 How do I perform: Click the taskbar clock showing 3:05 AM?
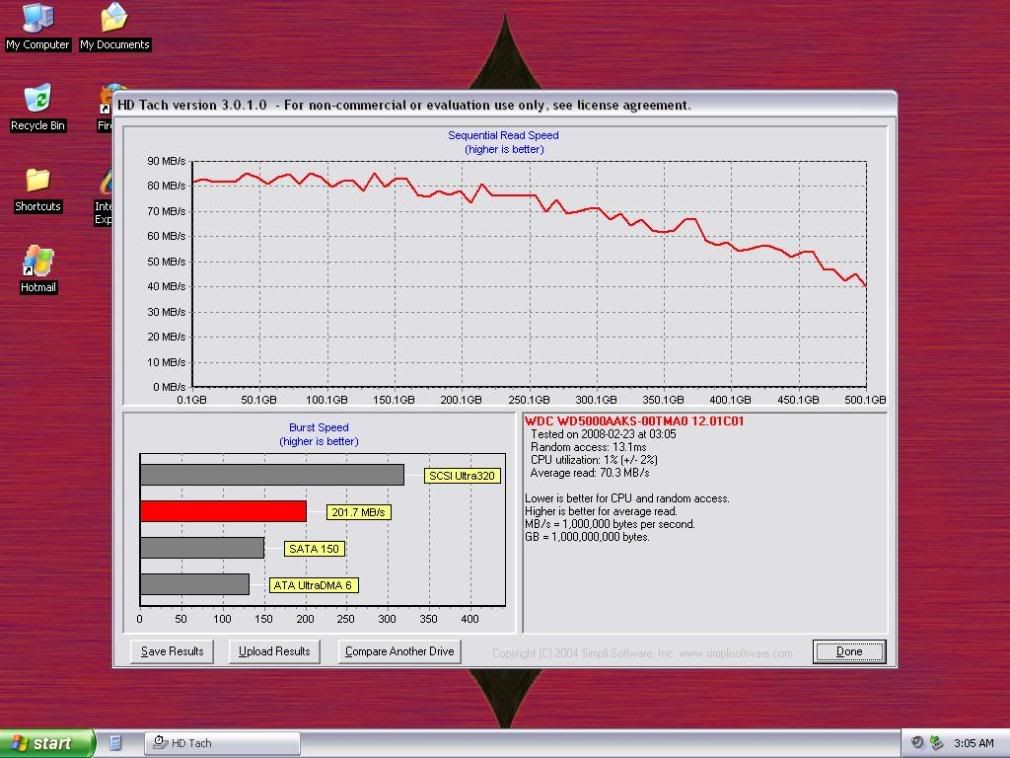click(x=973, y=743)
